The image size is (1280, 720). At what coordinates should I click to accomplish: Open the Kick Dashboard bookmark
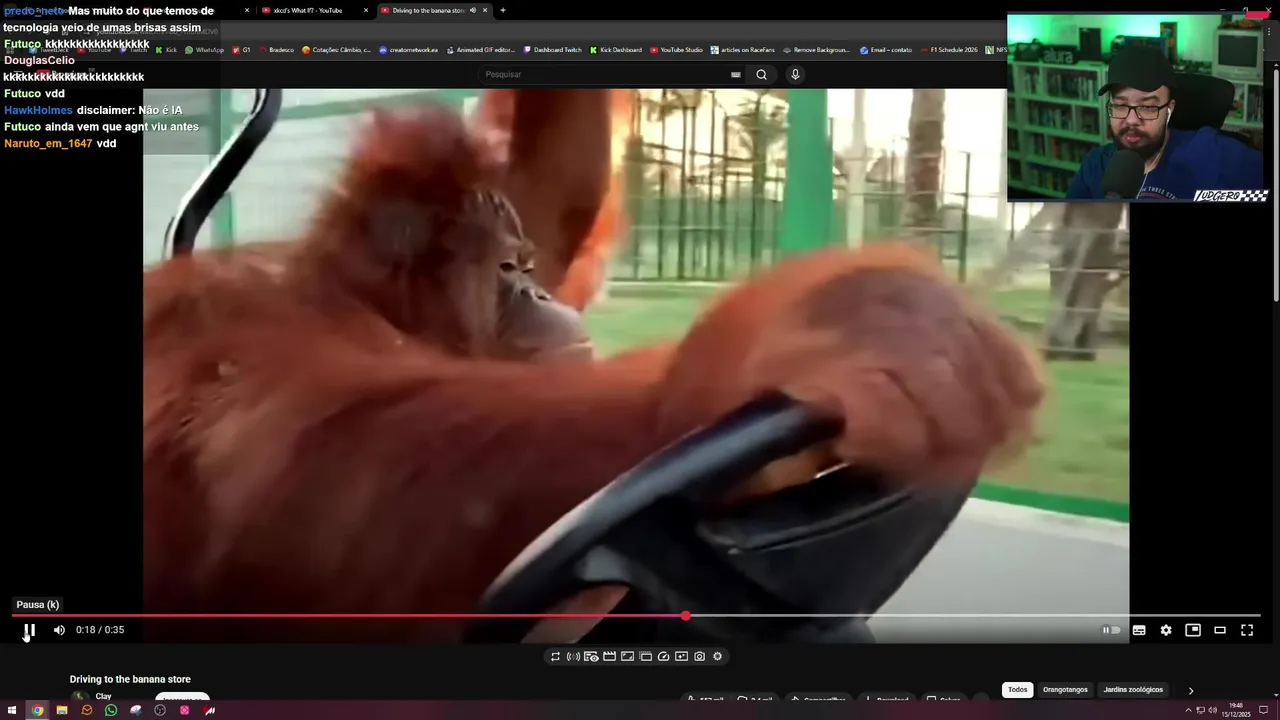(x=615, y=50)
